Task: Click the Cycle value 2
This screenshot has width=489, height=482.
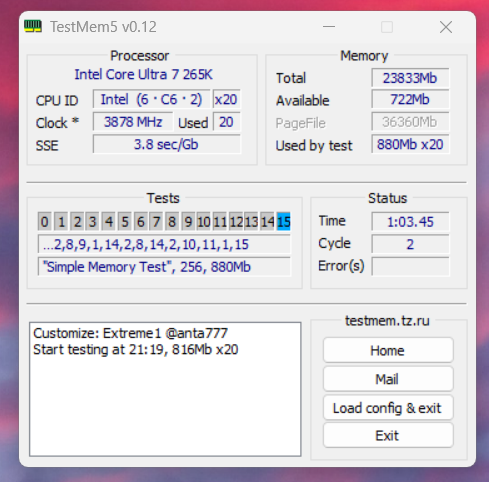Action: (x=410, y=244)
